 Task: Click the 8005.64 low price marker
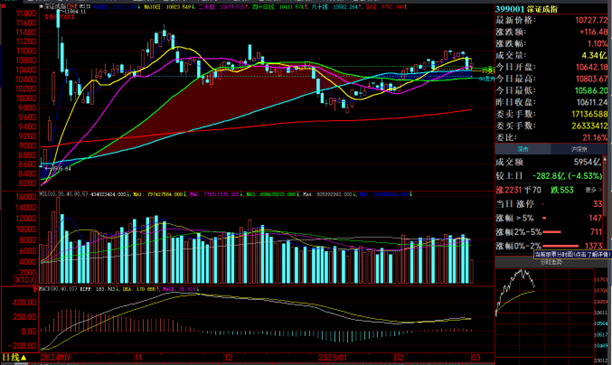[59, 169]
